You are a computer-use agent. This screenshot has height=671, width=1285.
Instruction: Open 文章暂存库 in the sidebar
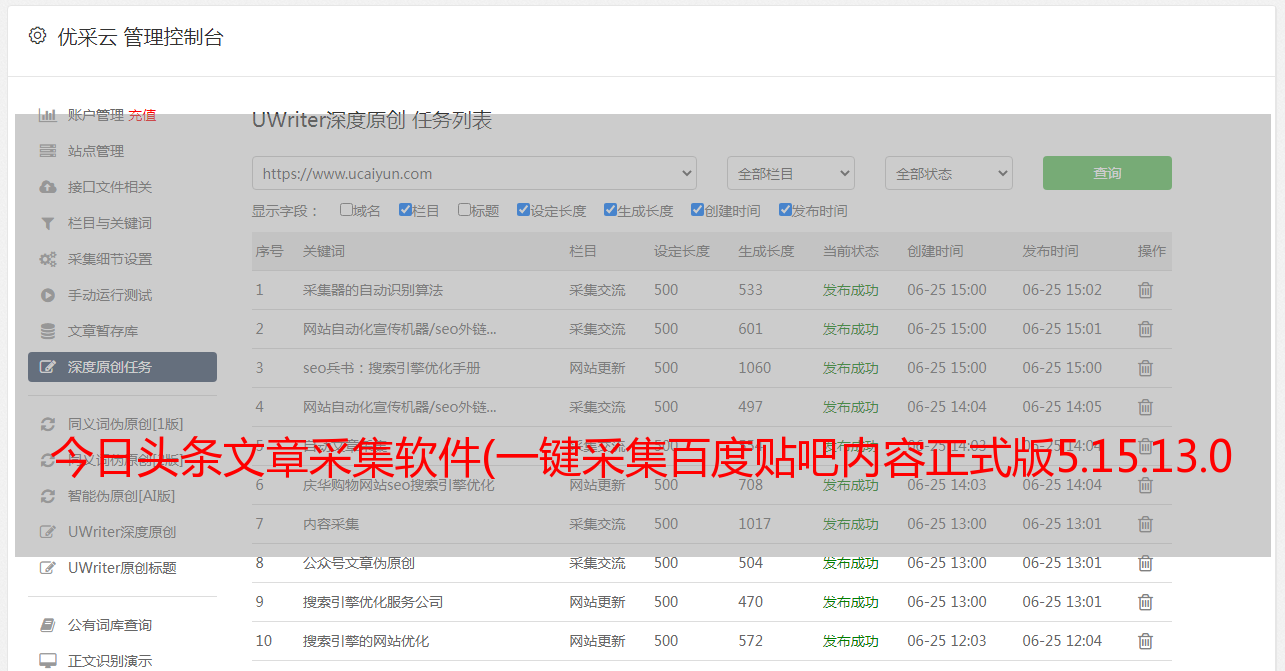[x=103, y=331]
